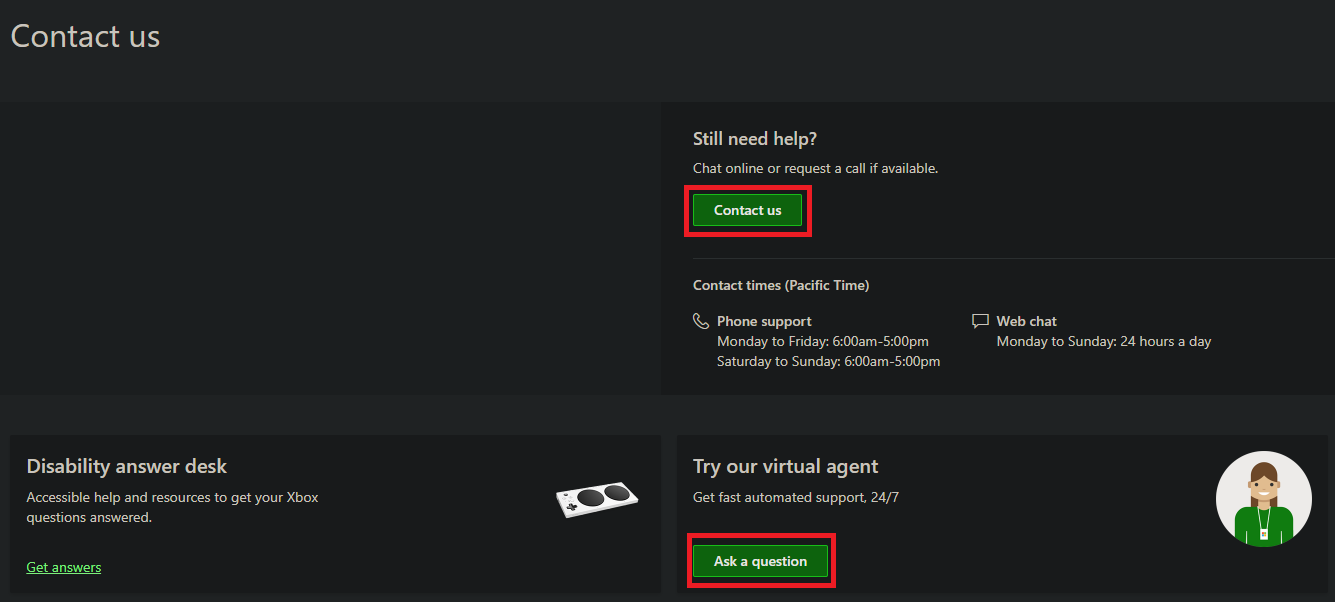Click the virtual agent avatar
This screenshot has height=602, width=1335.
coord(1263,498)
